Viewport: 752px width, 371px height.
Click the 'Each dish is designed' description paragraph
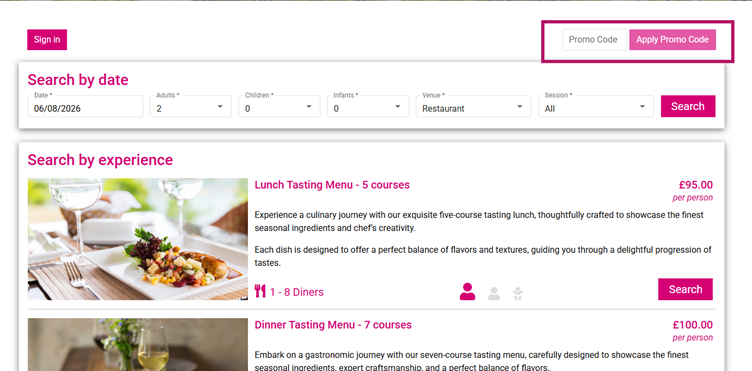483,256
